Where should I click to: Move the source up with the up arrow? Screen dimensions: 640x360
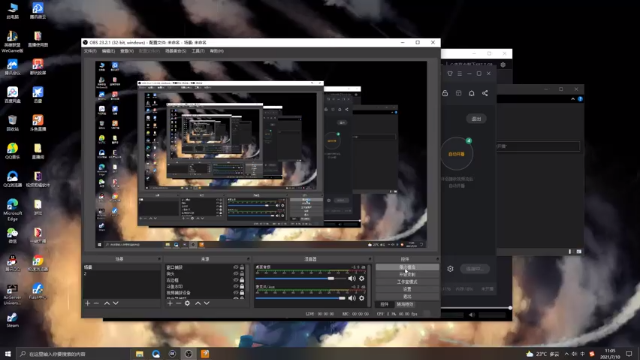(198, 303)
